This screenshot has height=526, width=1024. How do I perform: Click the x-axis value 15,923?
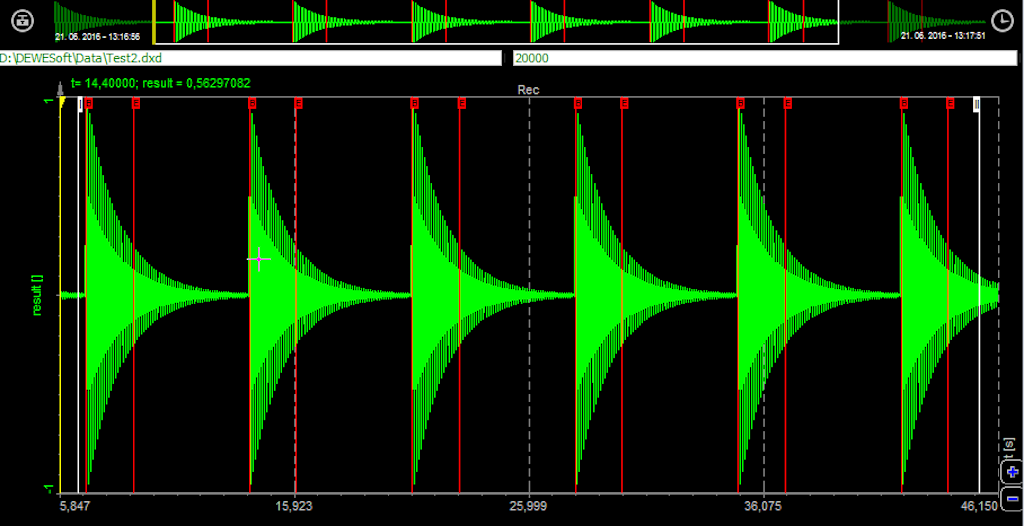pos(295,505)
